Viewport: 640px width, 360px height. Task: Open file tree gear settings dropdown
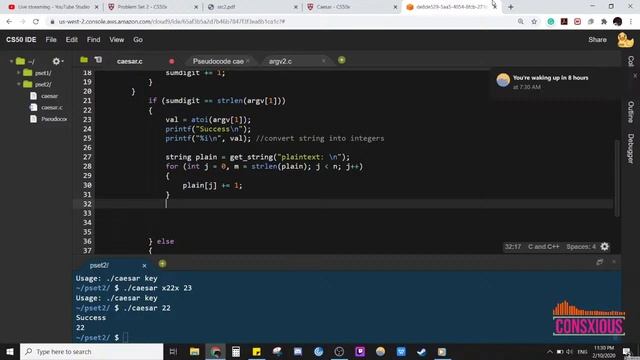click(58, 61)
